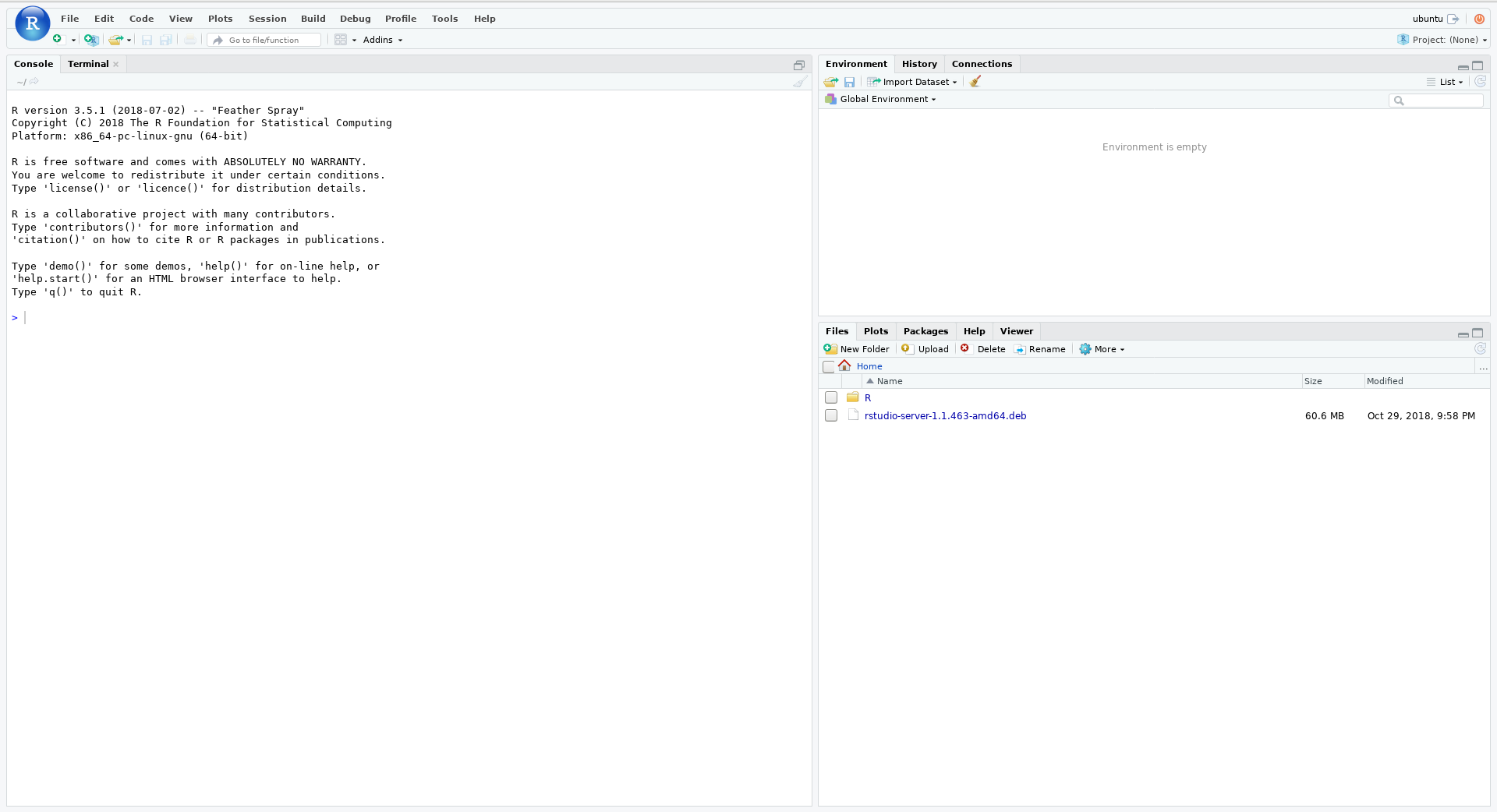Click the power icon to quit session
This screenshot has width=1497, height=812.
(1479, 19)
